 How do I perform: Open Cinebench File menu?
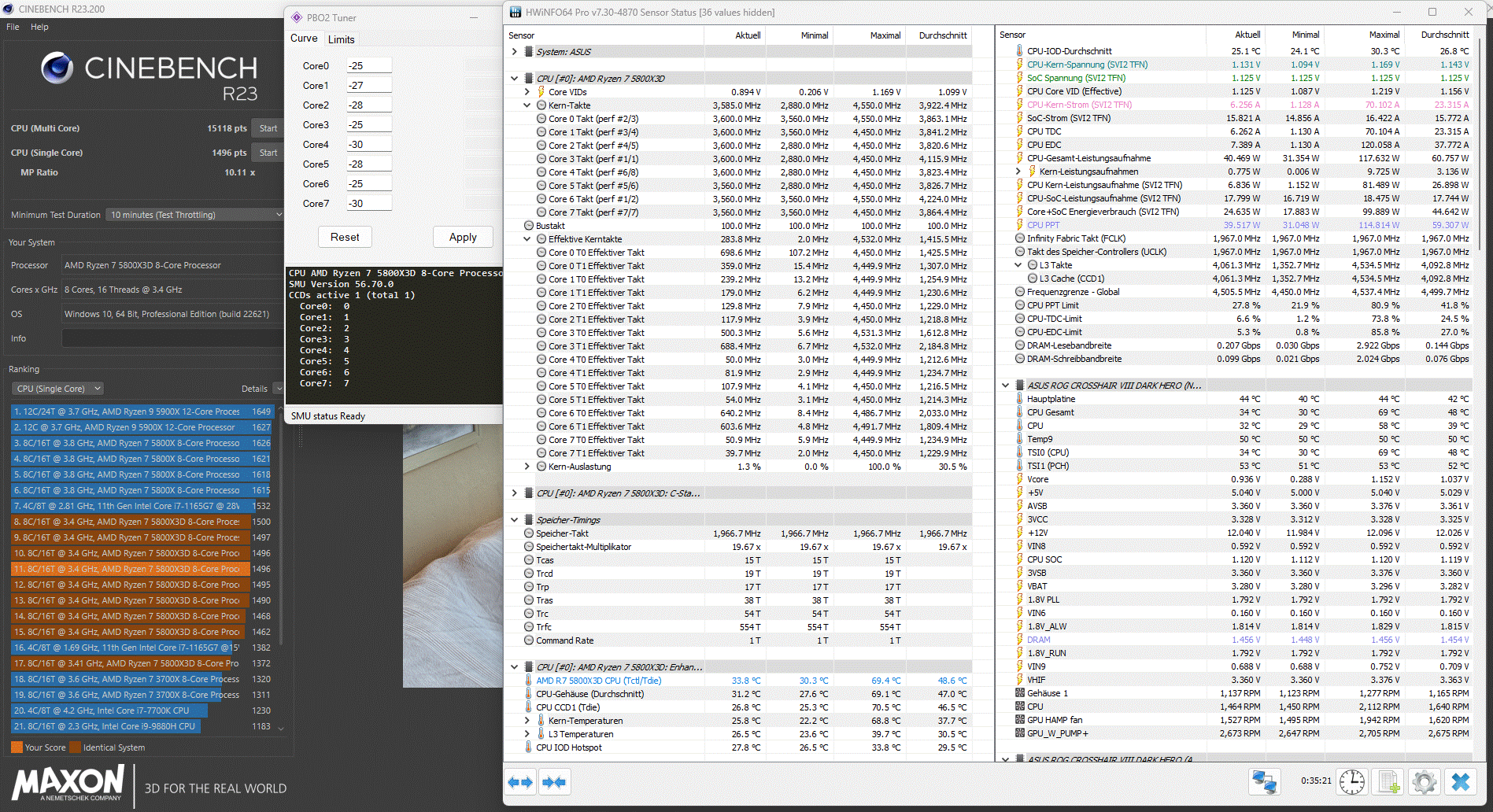(x=13, y=27)
